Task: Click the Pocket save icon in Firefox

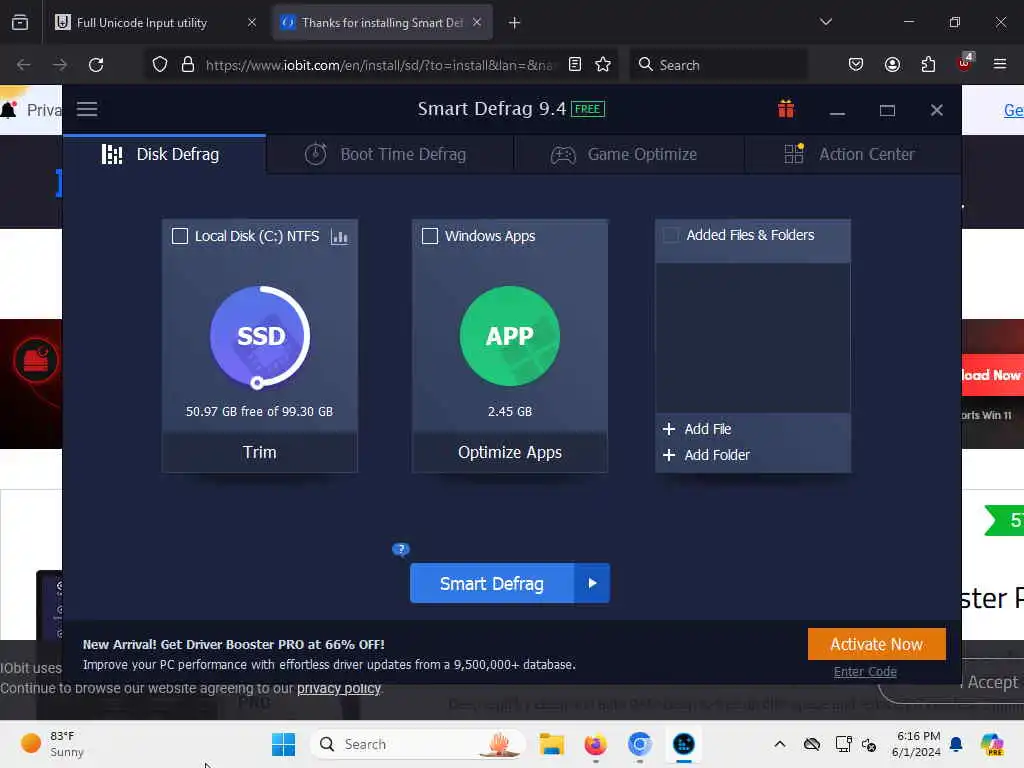Action: coord(856,65)
